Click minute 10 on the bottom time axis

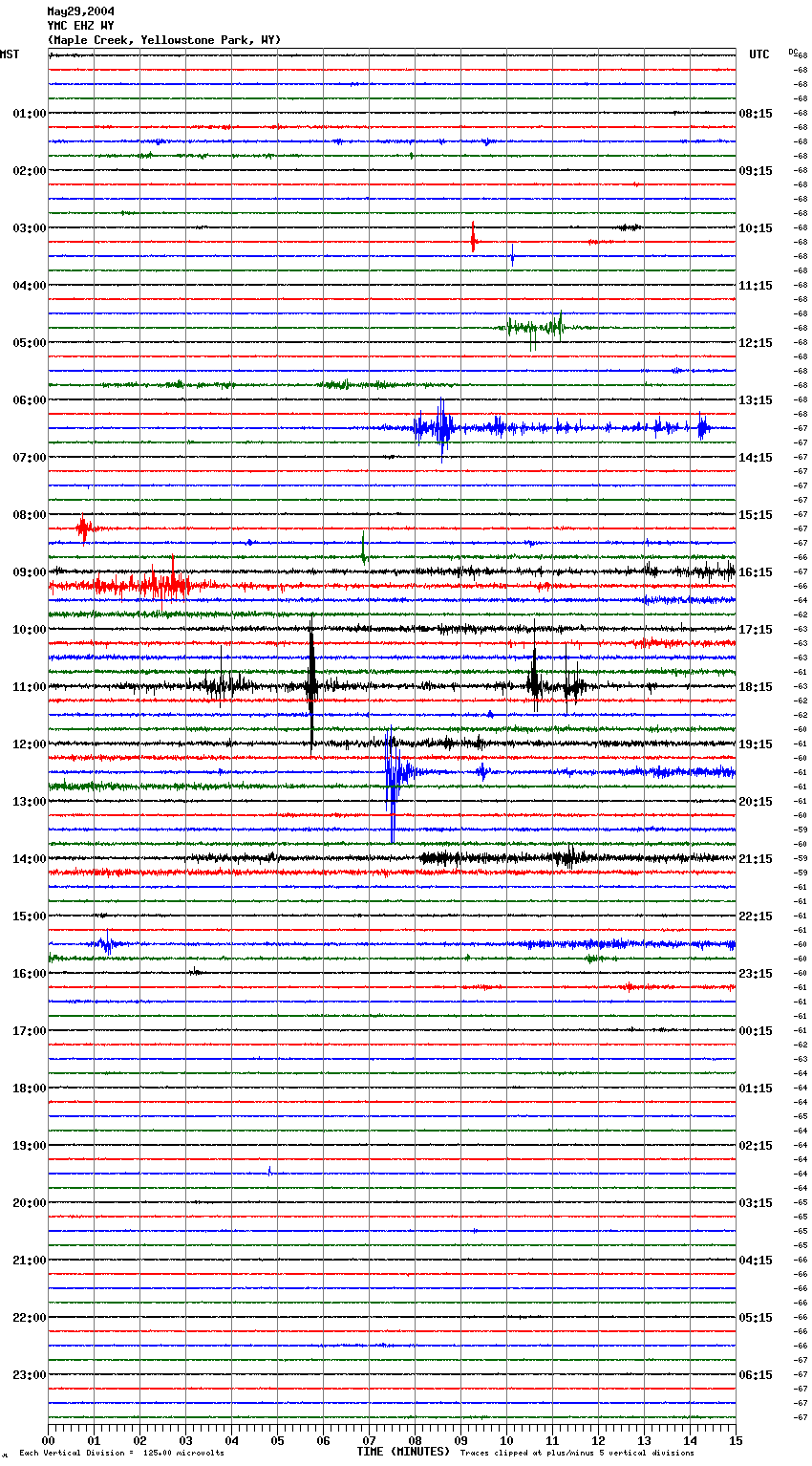(x=506, y=1439)
